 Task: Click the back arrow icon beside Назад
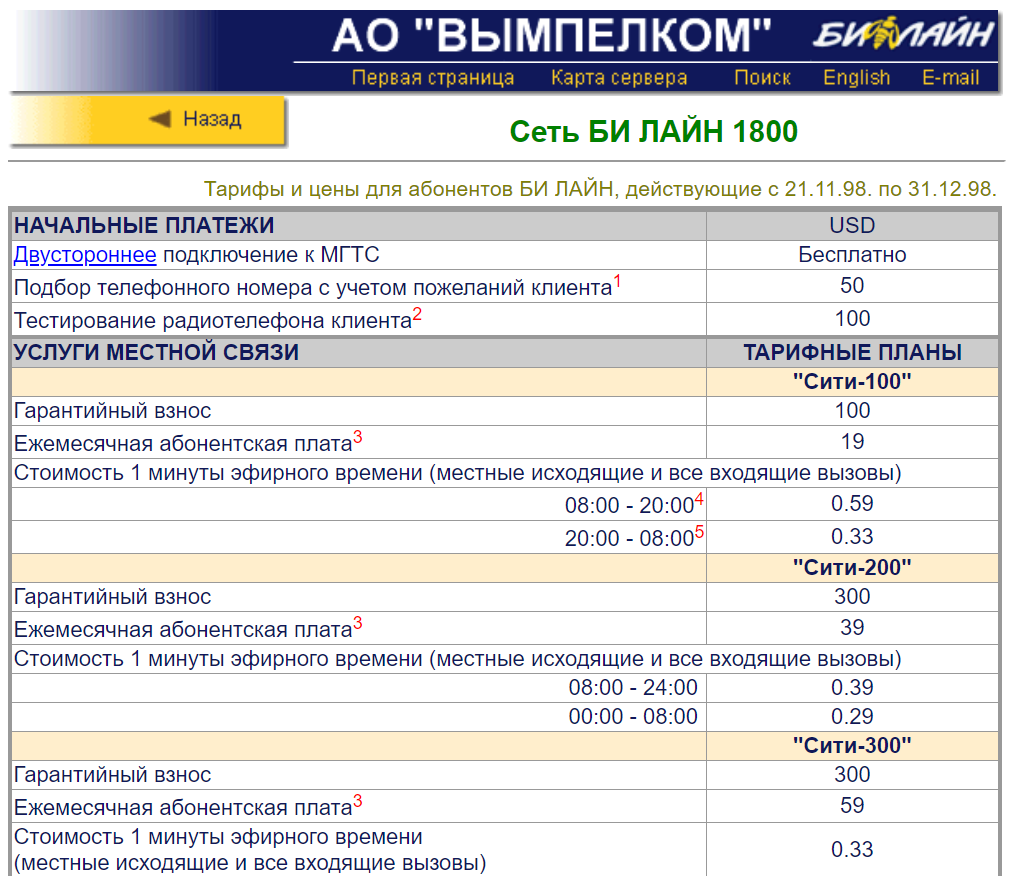point(160,118)
